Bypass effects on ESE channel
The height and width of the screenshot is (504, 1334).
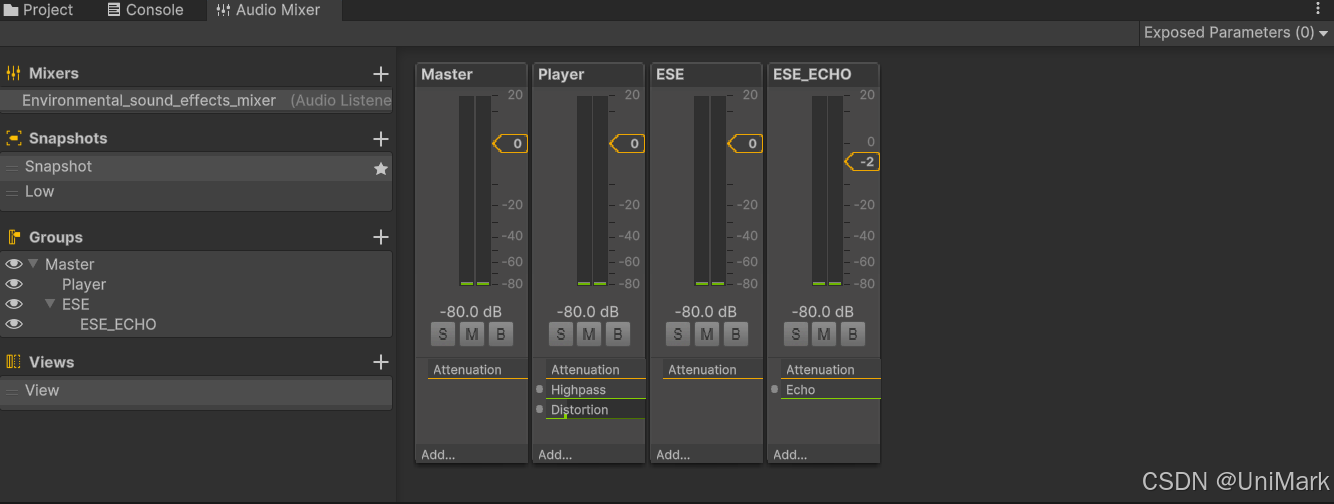pos(735,334)
